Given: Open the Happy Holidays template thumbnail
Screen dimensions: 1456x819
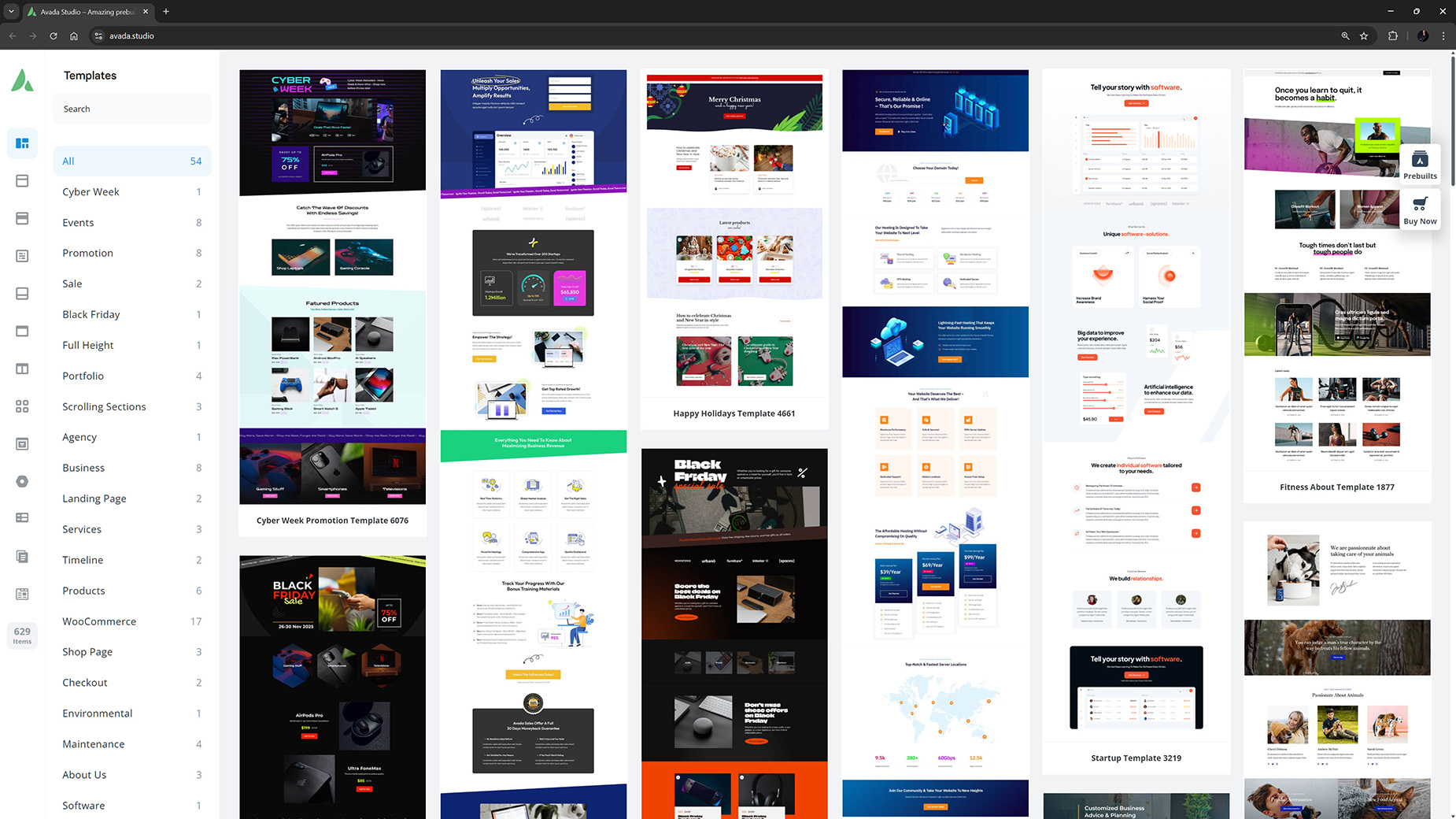Looking at the screenshot, I should (734, 236).
